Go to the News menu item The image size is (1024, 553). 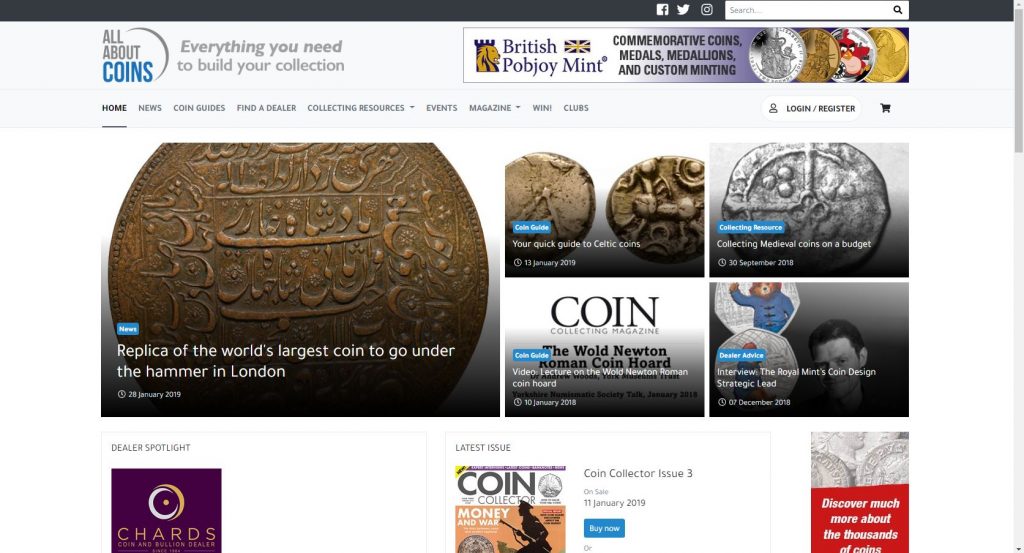[x=150, y=108]
